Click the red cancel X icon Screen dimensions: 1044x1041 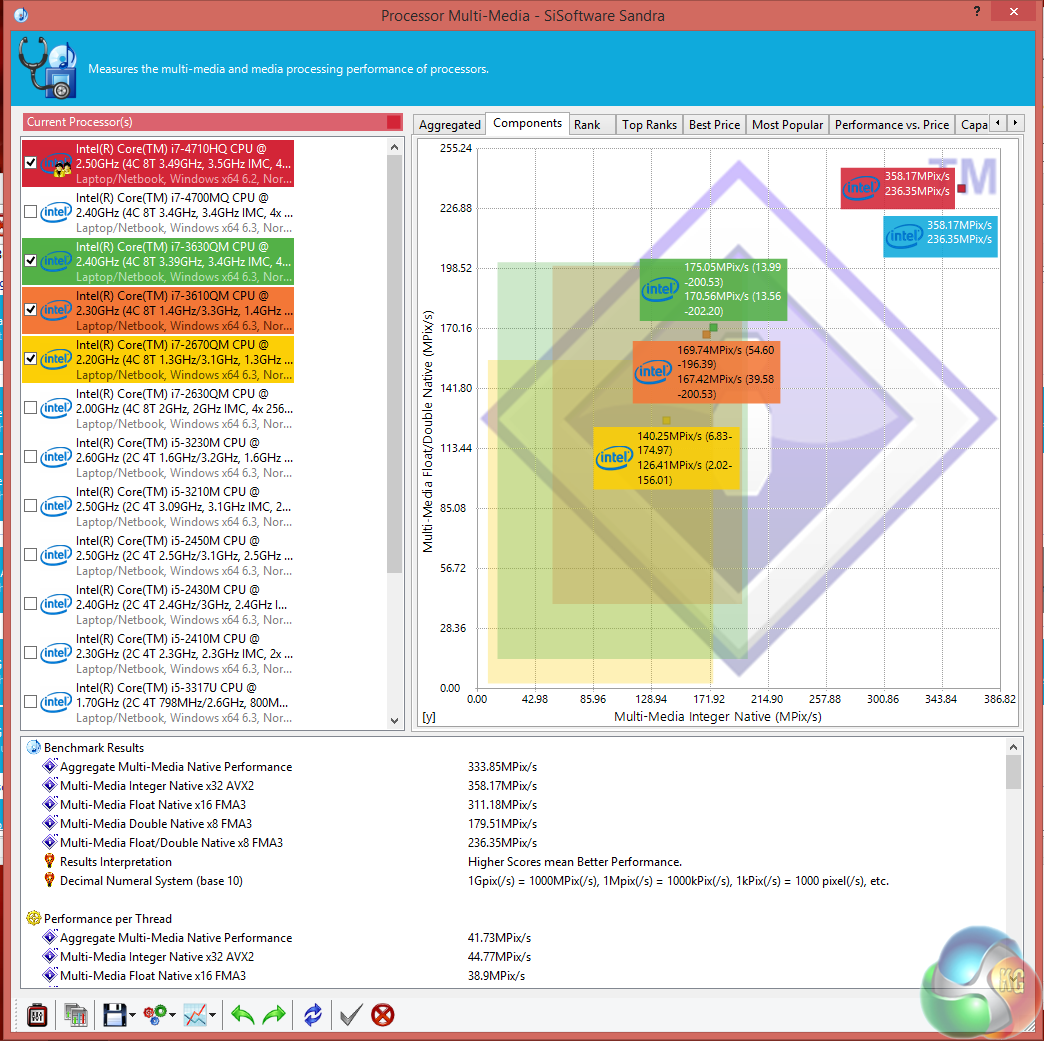coord(383,1015)
